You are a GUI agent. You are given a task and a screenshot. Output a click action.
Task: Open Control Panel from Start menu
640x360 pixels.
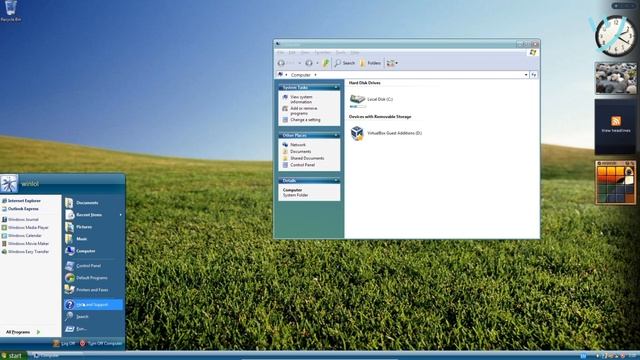coord(93,266)
